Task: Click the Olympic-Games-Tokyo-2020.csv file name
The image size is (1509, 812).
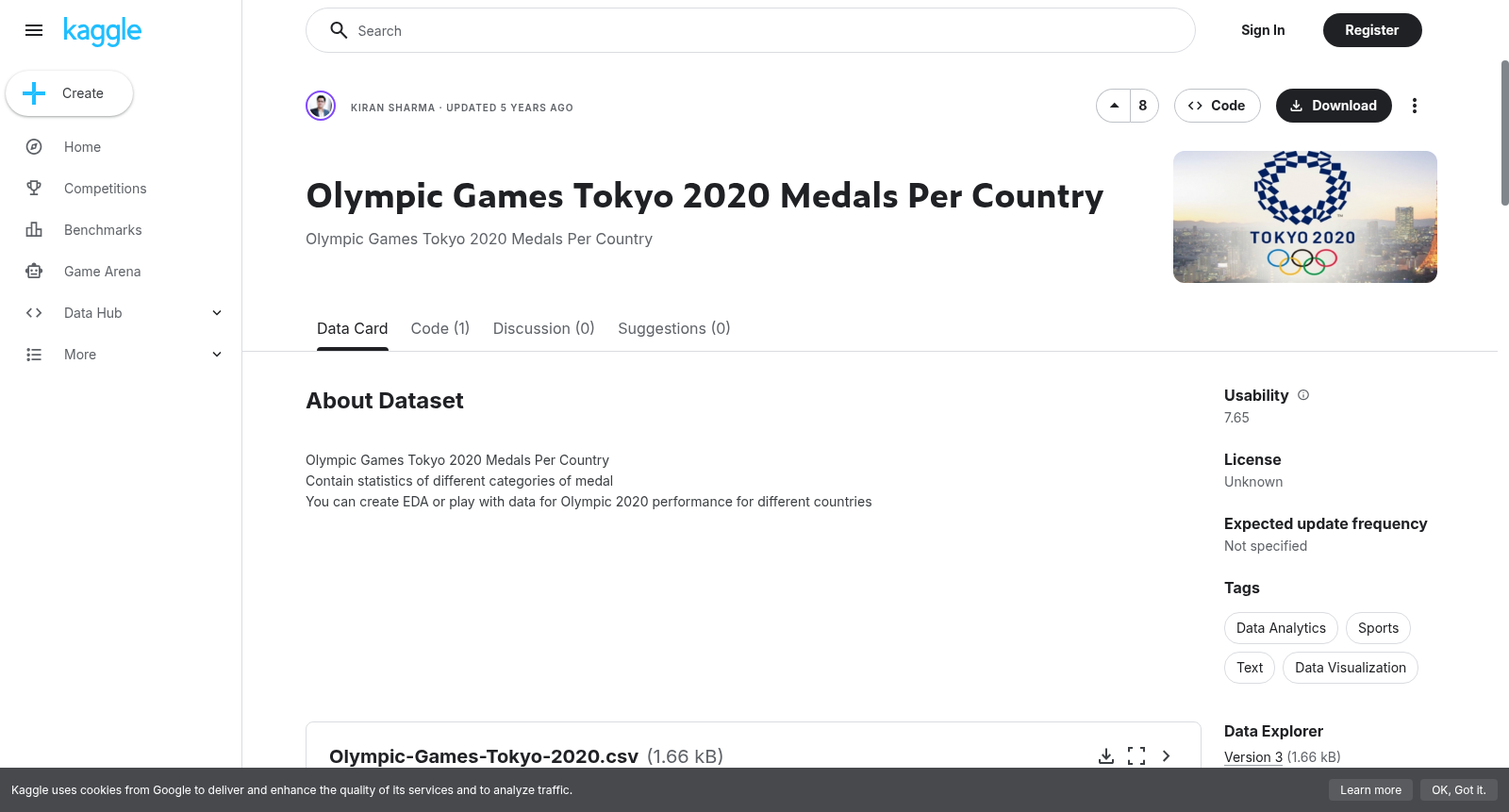Action: pos(484,756)
